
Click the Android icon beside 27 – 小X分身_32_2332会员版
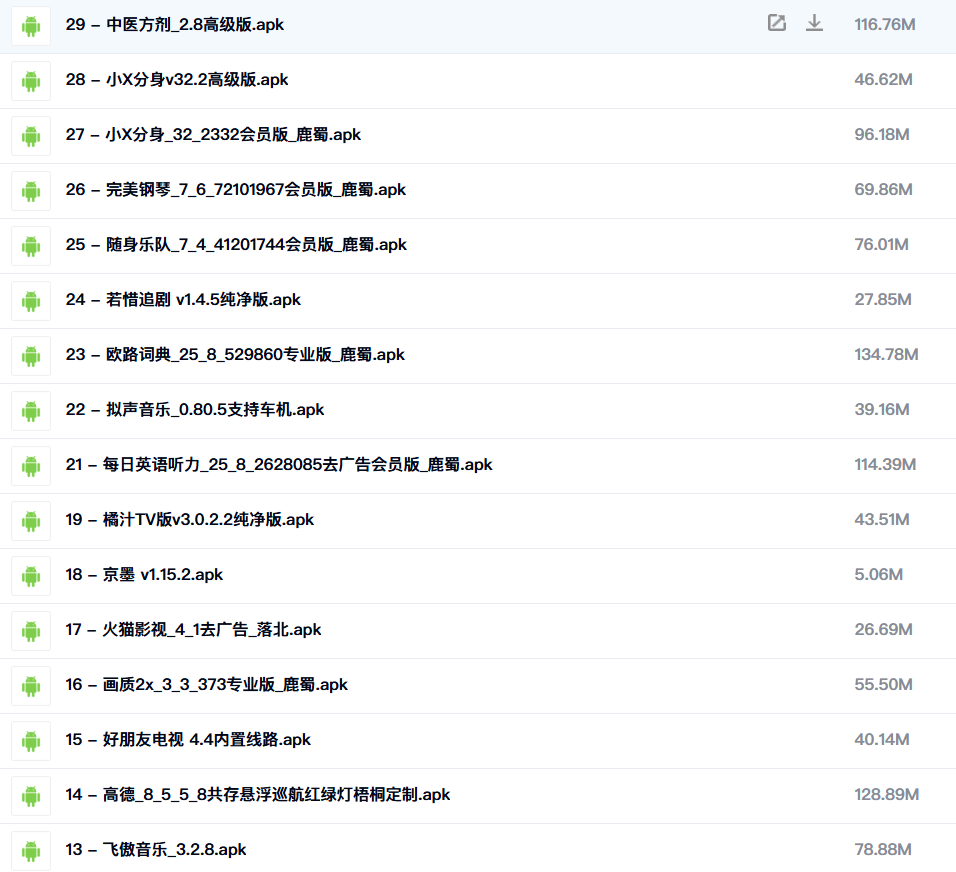[30, 136]
